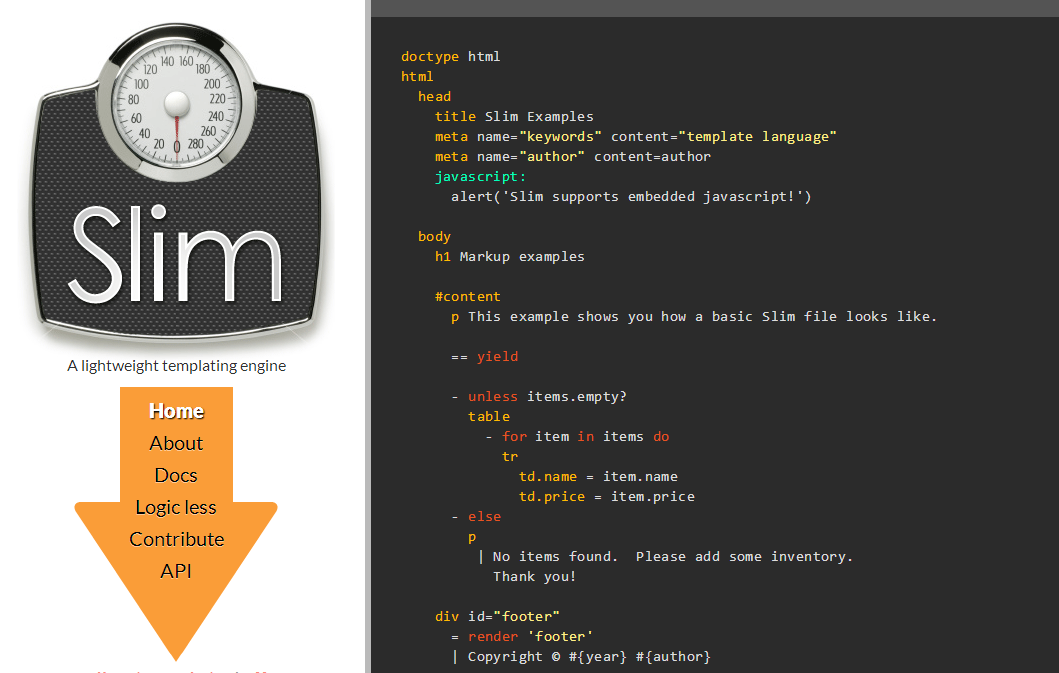Click "= render 'footer'" code line
The image size is (1059, 673).
(x=522, y=637)
